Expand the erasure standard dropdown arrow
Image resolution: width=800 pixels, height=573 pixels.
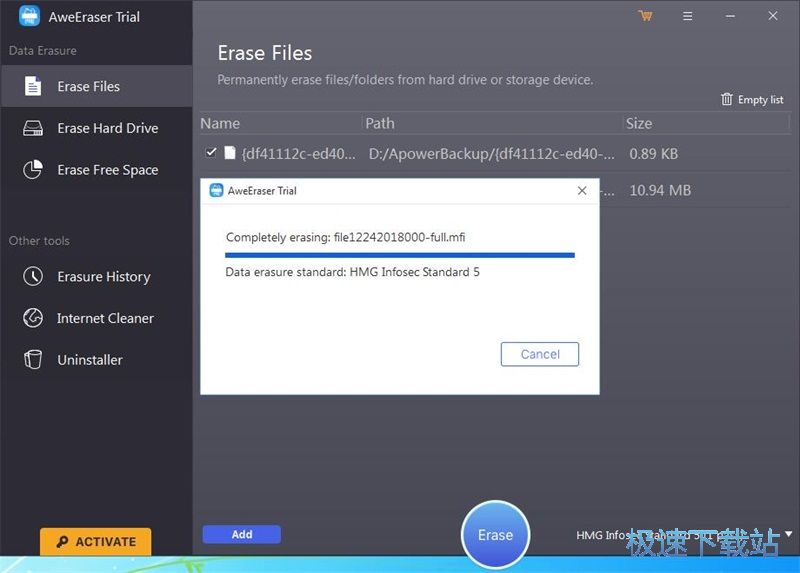(x=788, y=534)
